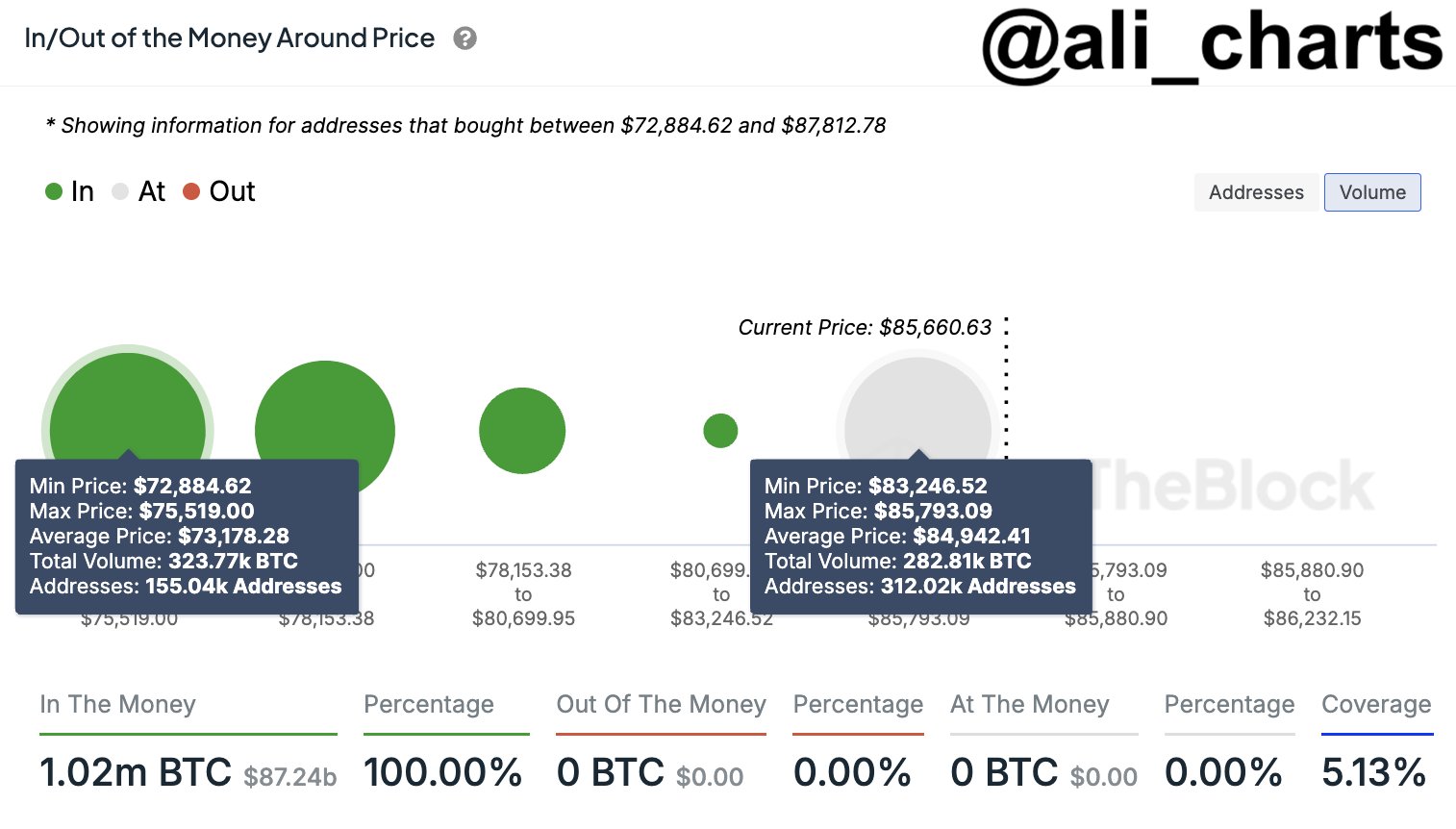Click the At The Money heading
Screen dimensions: 1456x829
click(x=1030, y=704)
